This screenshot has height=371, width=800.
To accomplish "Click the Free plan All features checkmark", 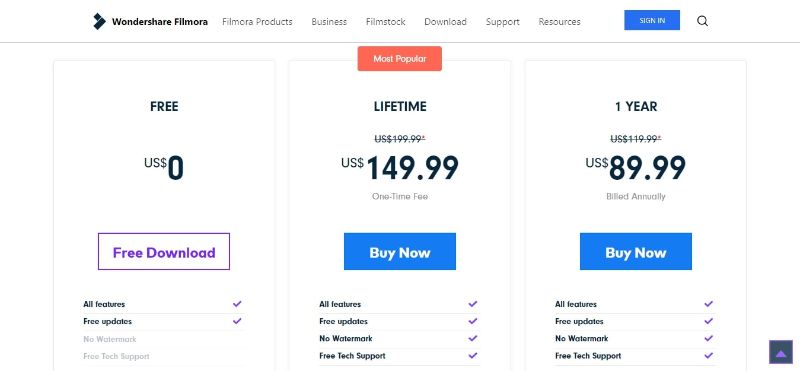I will click(x=237, y=304).
